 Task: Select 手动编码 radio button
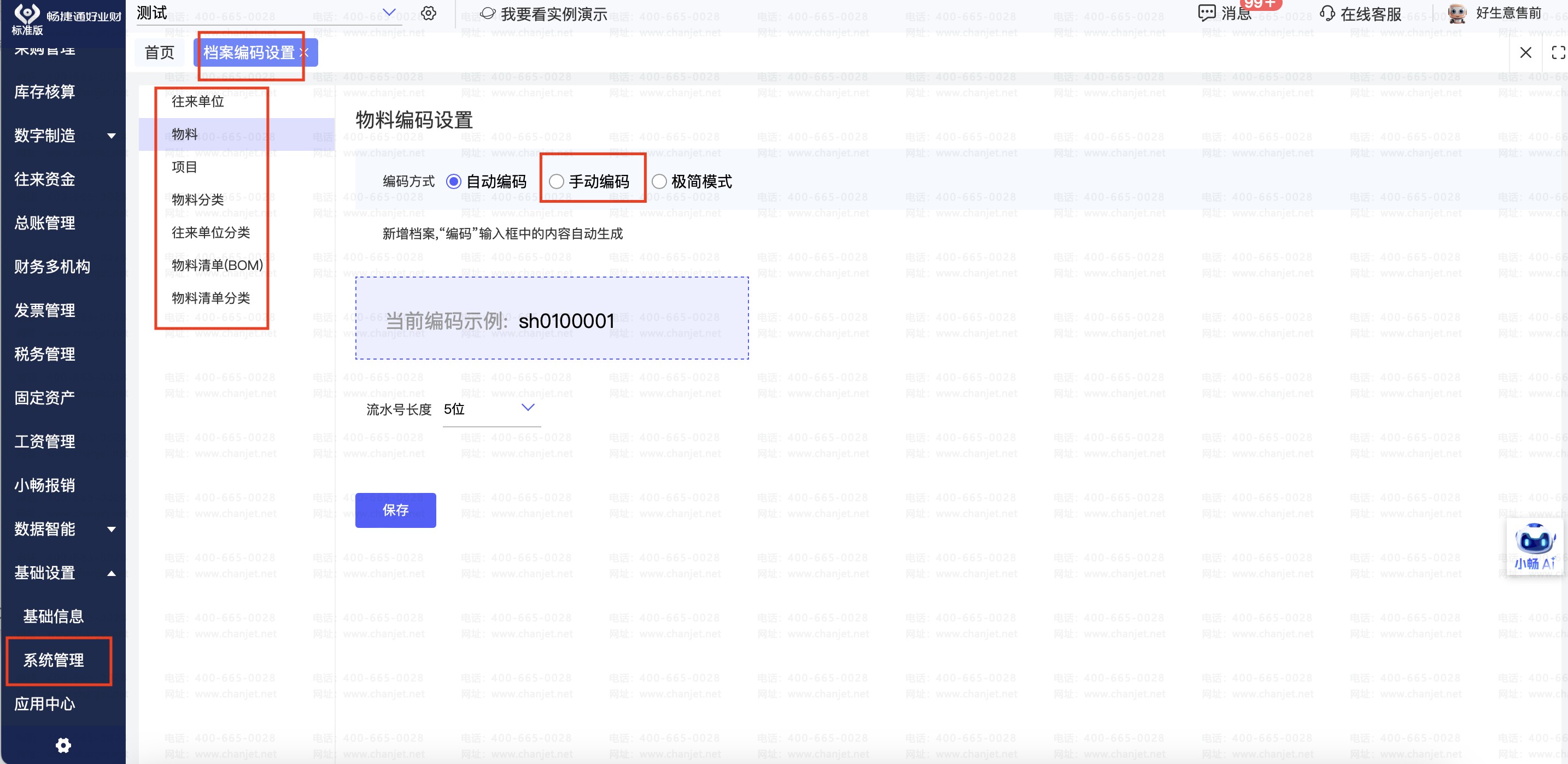point(557,181)
